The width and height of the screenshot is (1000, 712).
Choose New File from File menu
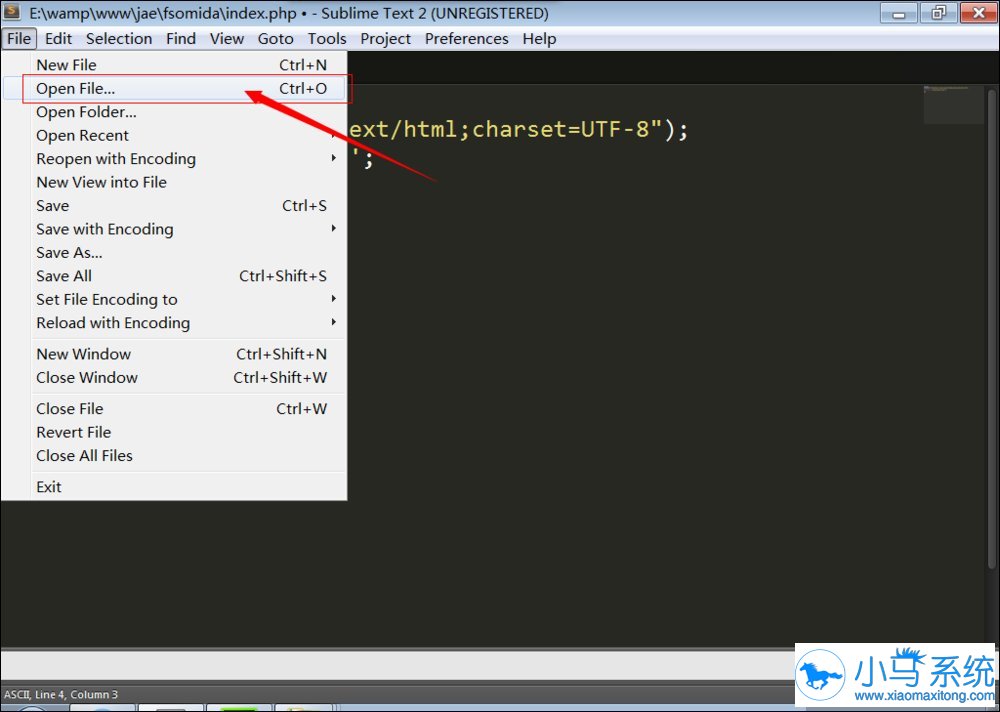coord(174,65)
